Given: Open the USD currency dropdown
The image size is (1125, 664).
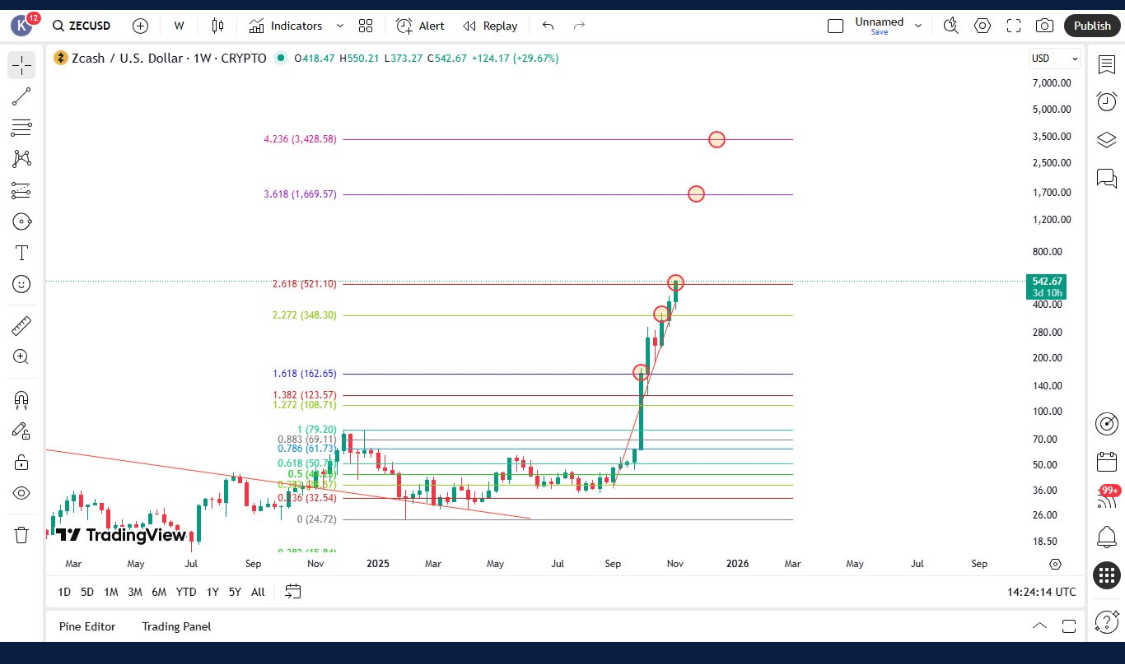Looking at the screenshot, I should point(1055,58).
